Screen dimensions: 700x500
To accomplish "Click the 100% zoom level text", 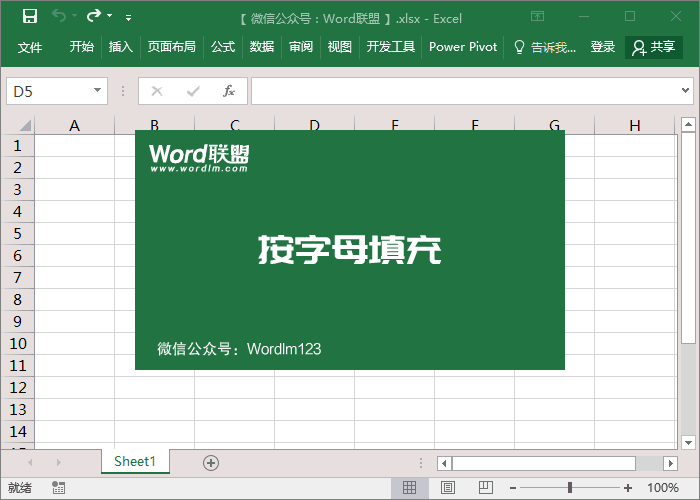I will (x=663, y=488).
